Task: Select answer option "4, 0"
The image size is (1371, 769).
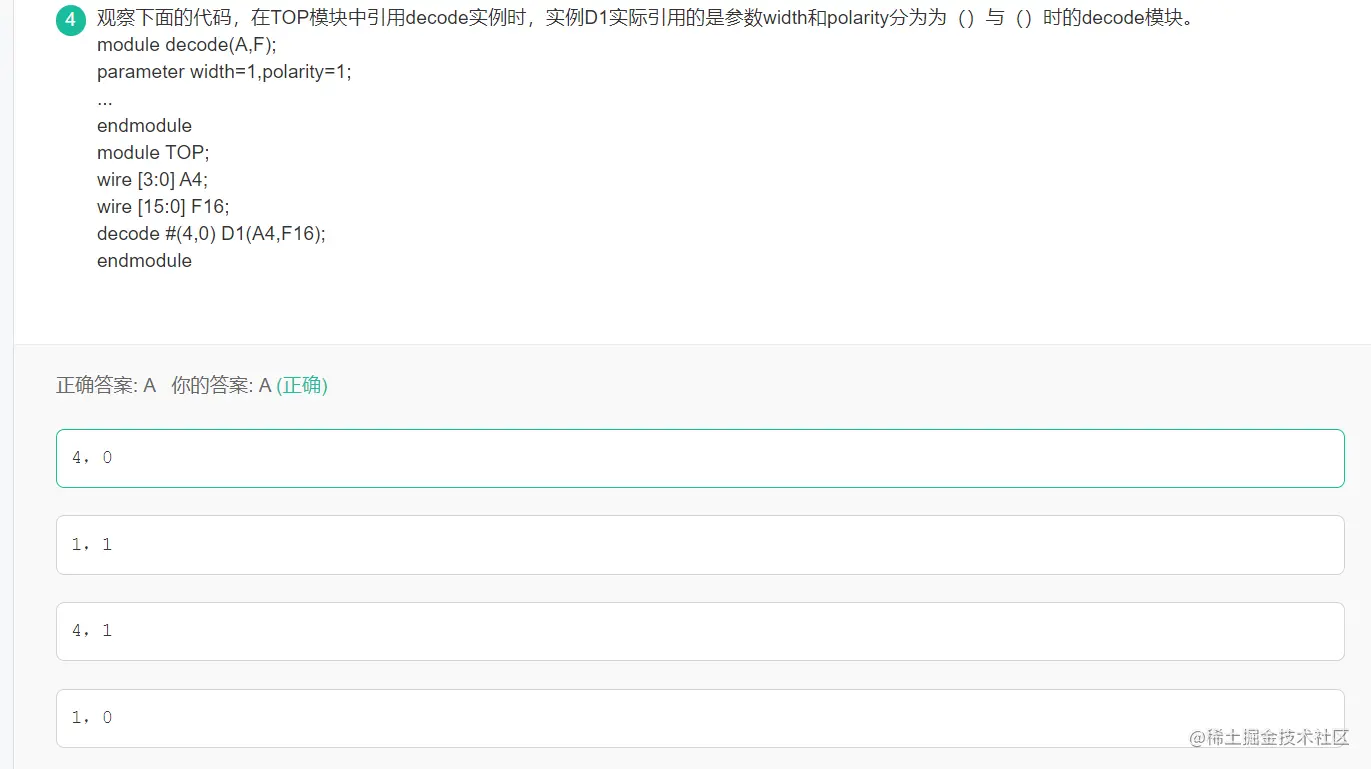Action: click(x=700, y=458)
